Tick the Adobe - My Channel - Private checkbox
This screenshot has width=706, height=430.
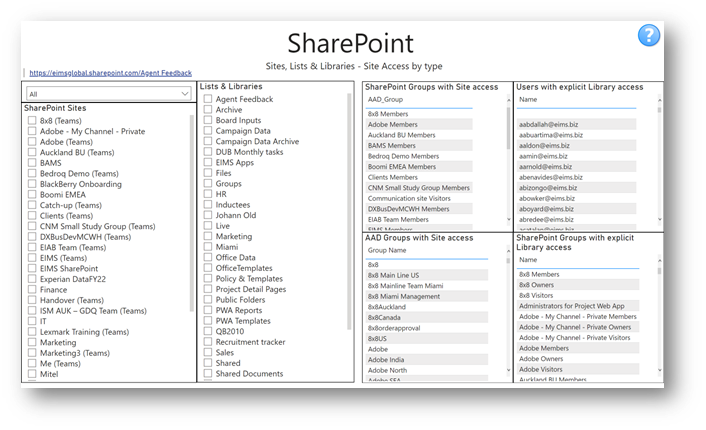[32, 131]
